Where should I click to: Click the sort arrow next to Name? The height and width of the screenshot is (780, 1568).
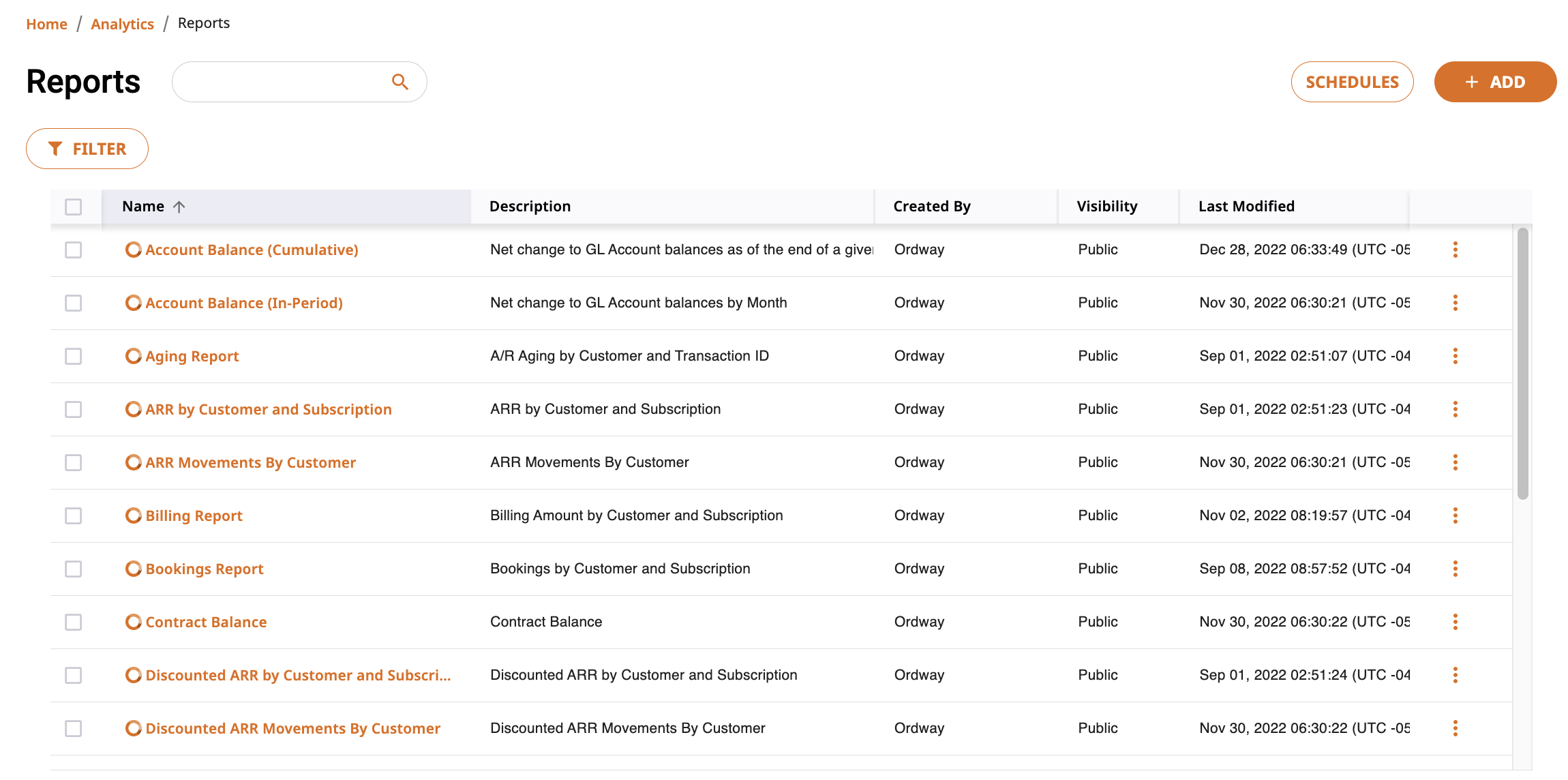(179, 207)
